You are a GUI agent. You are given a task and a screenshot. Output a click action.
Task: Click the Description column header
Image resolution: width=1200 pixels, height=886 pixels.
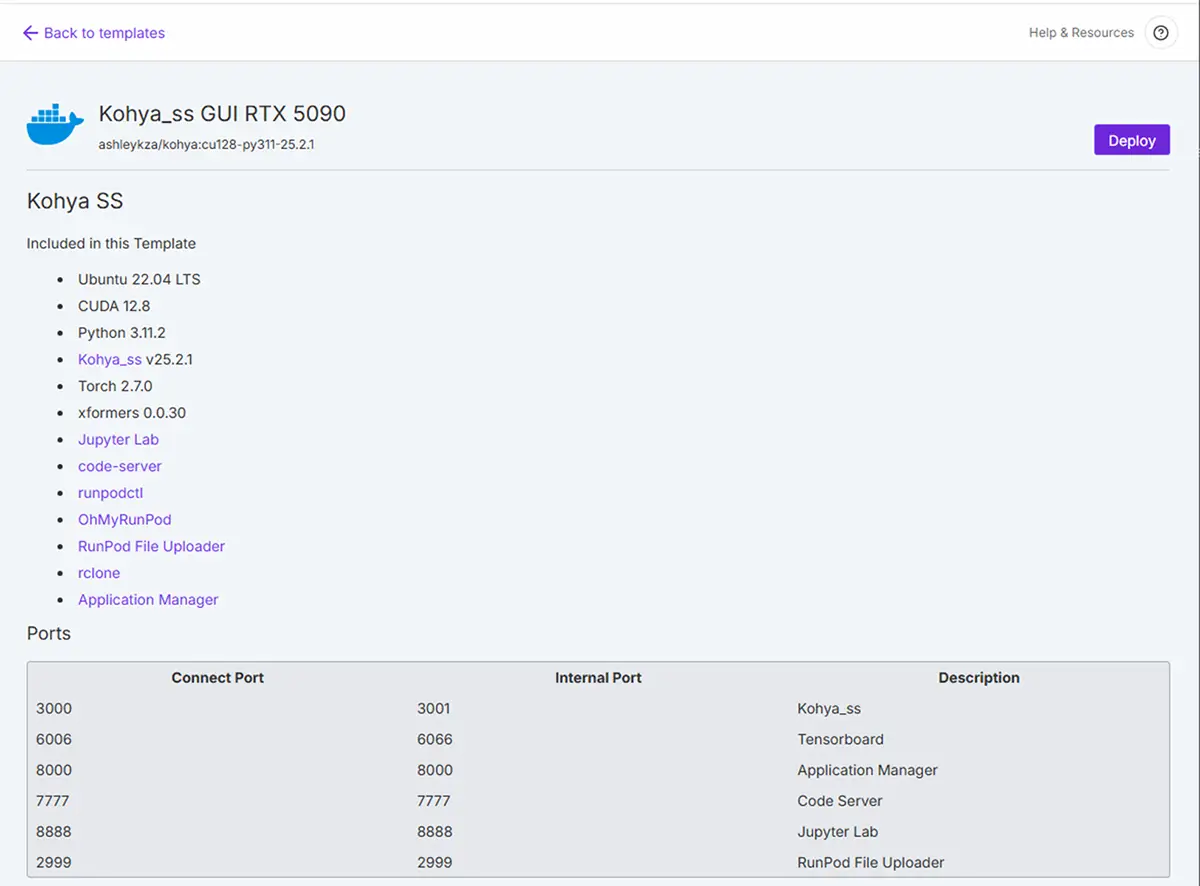coord(979,677)
